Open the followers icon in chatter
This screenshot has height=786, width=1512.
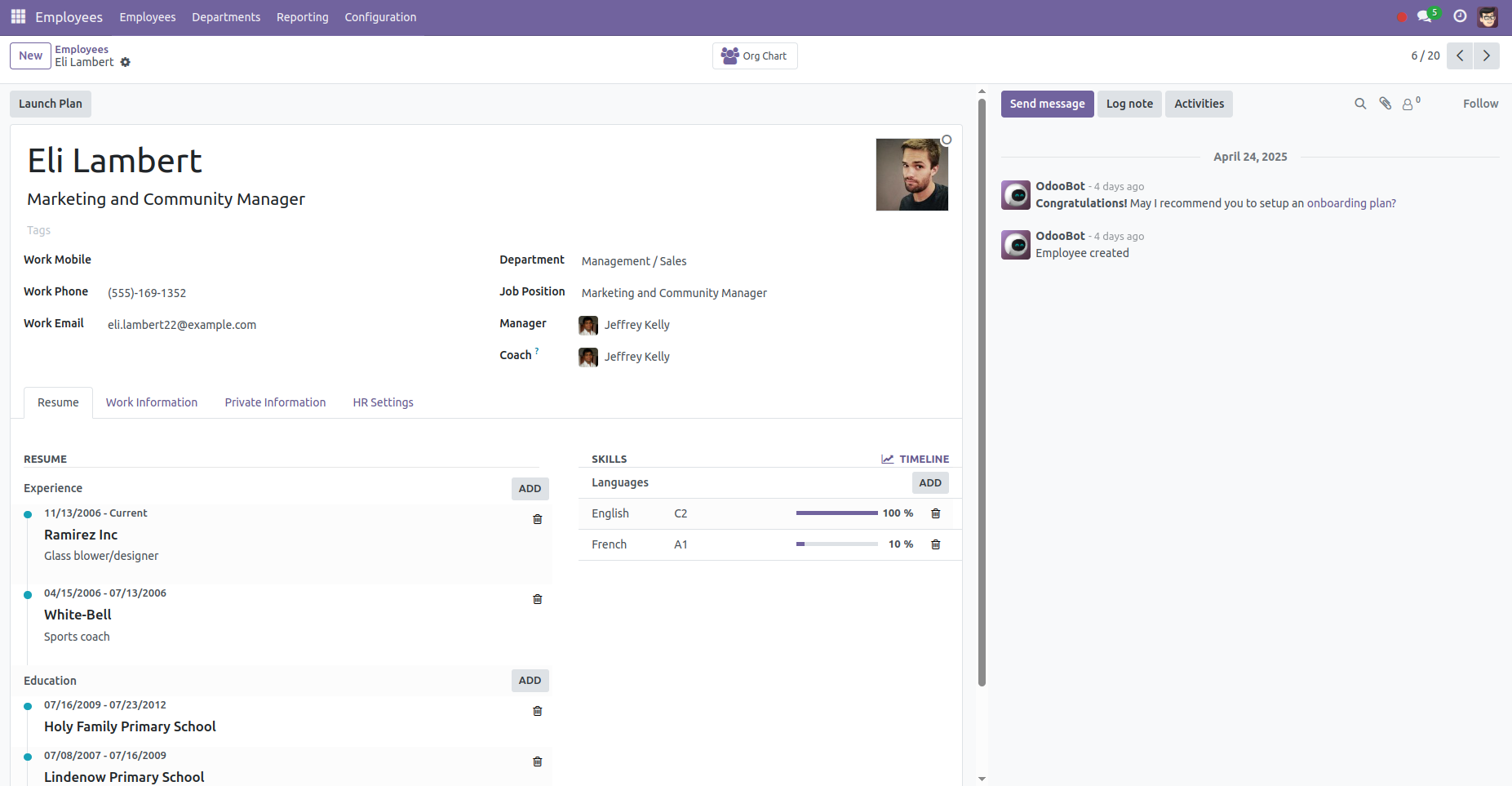pyautogui.click(x=1409, y=104)
